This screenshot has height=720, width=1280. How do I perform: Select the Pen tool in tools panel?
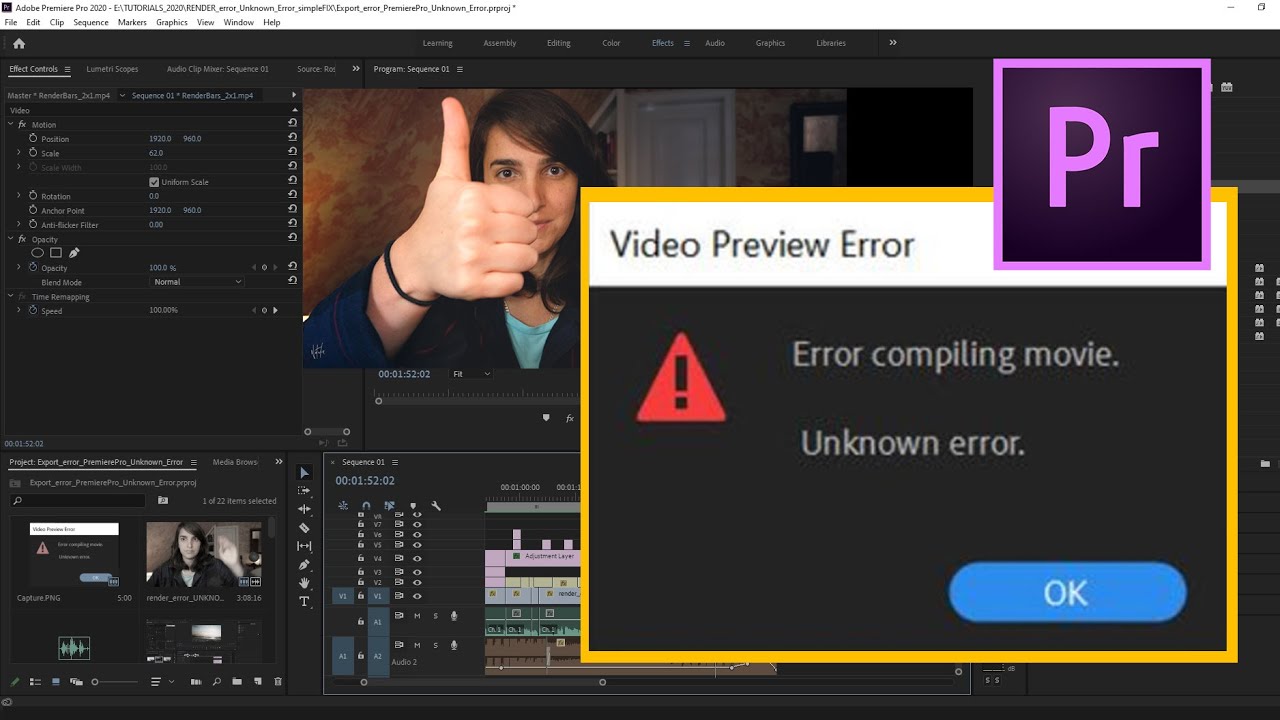click(304, 565)
